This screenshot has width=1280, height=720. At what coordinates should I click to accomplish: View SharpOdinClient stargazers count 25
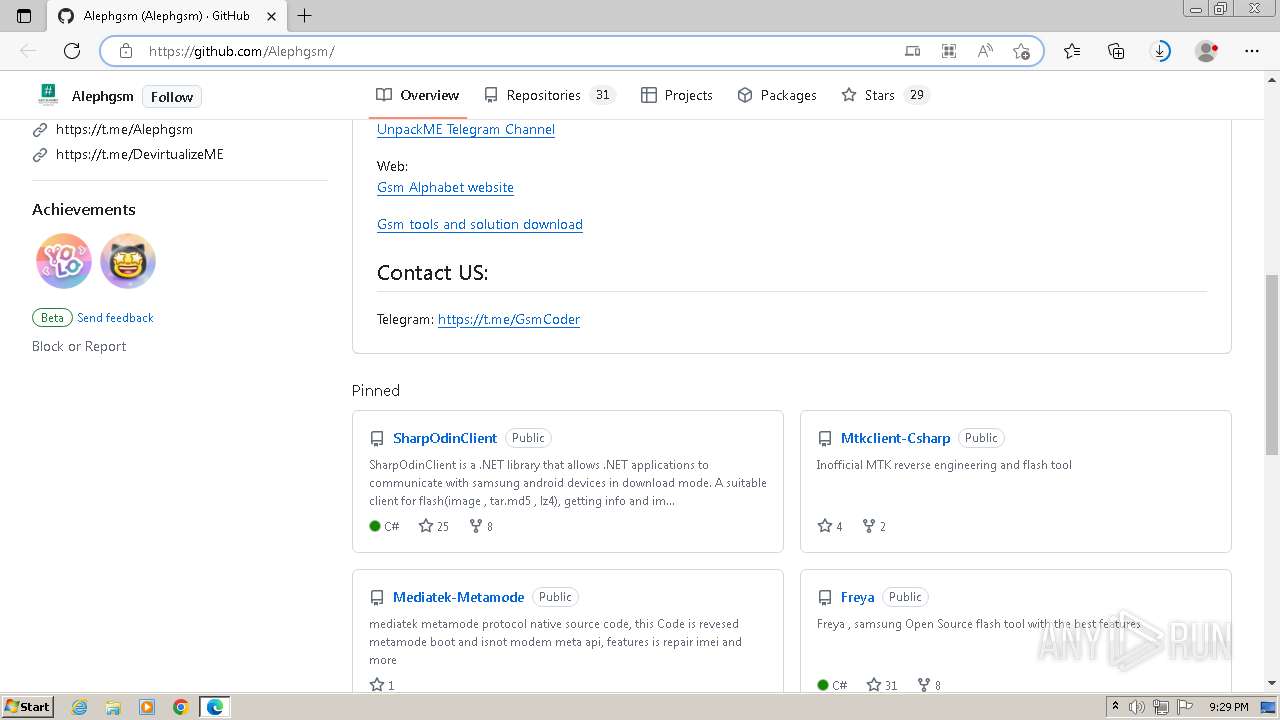[434, 526]
